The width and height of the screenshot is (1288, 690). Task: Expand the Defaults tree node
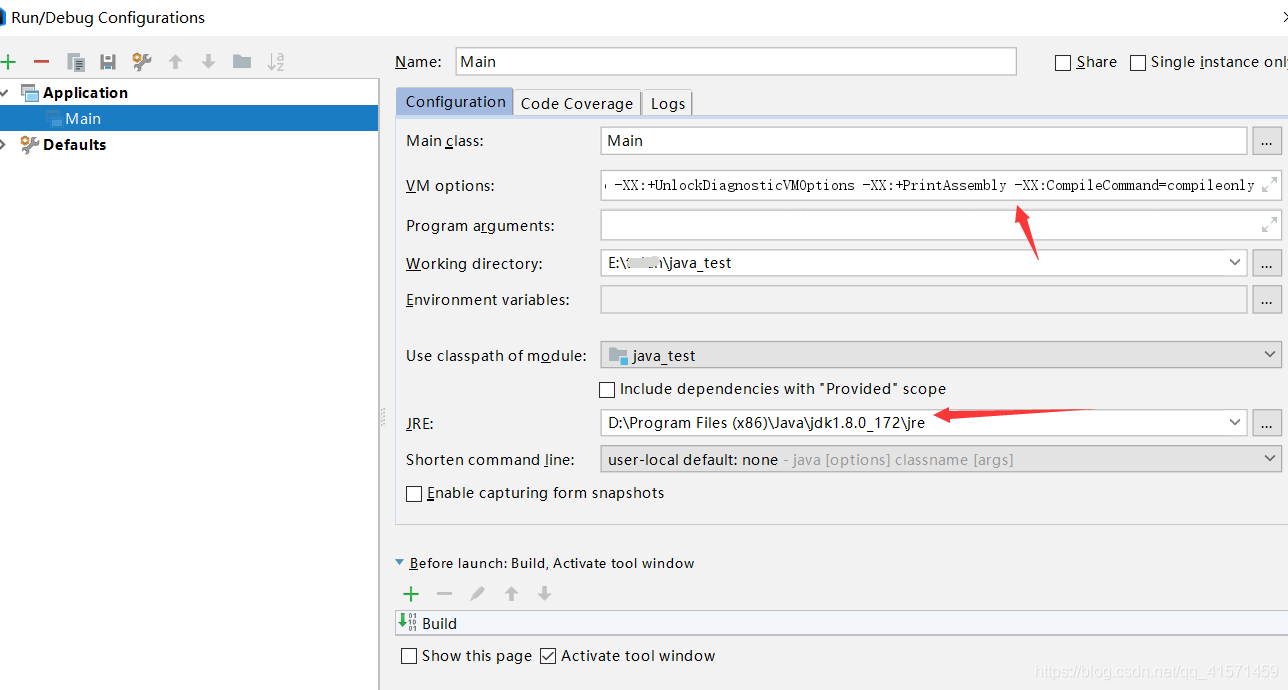pyautogui.click(x=4, y=145)
